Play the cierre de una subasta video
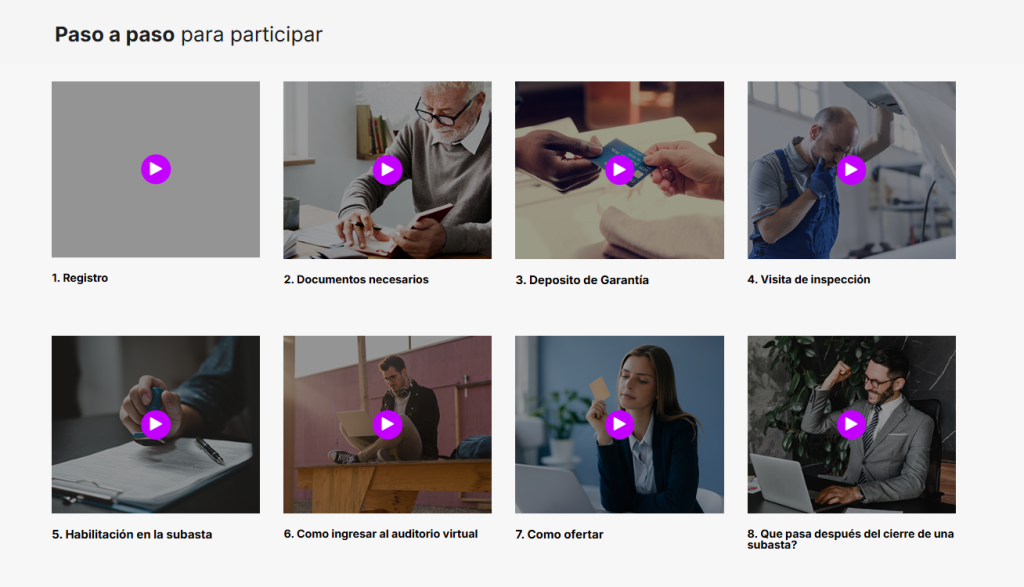 [852, 424]
